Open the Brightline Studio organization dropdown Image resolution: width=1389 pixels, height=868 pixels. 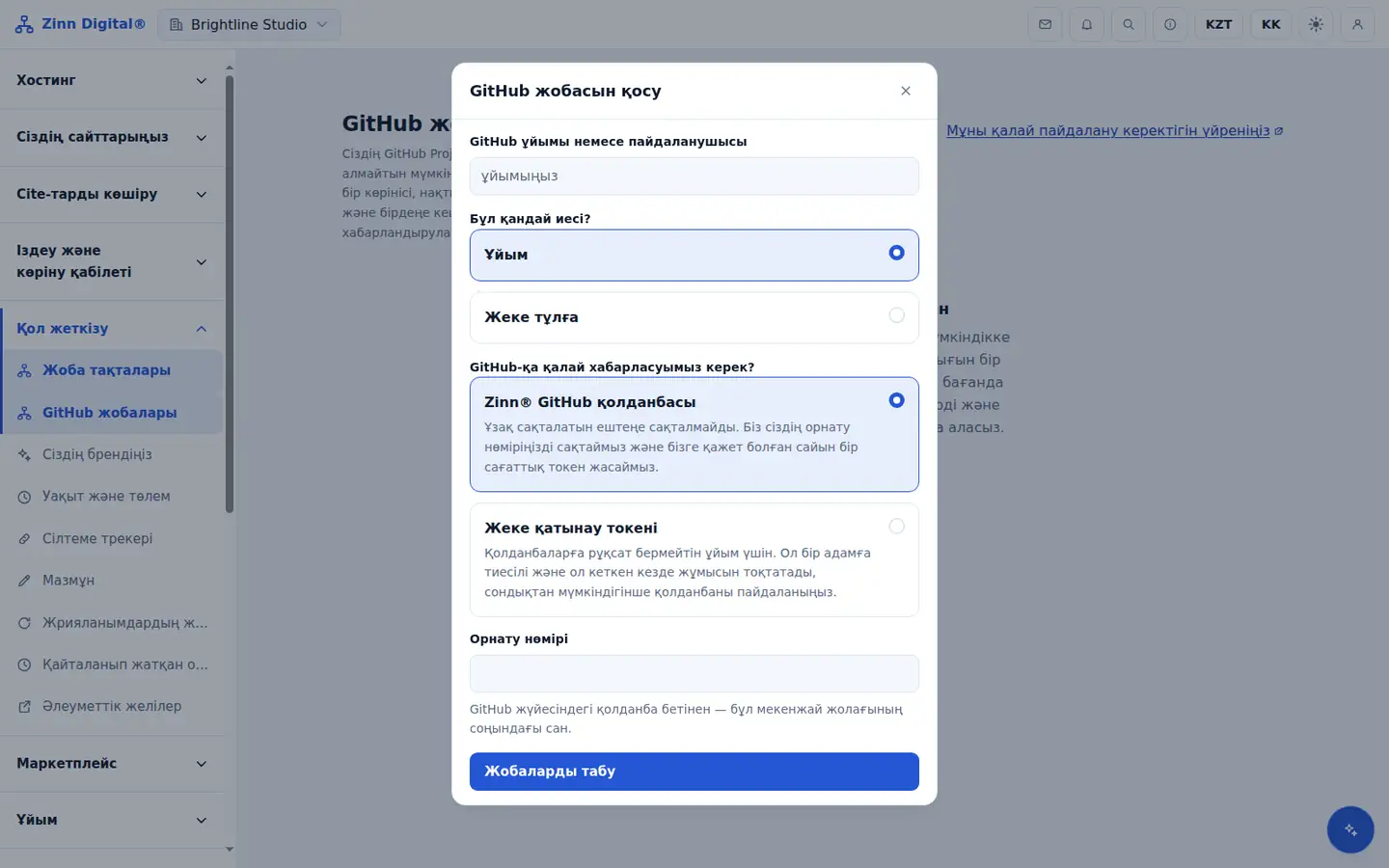249,24
